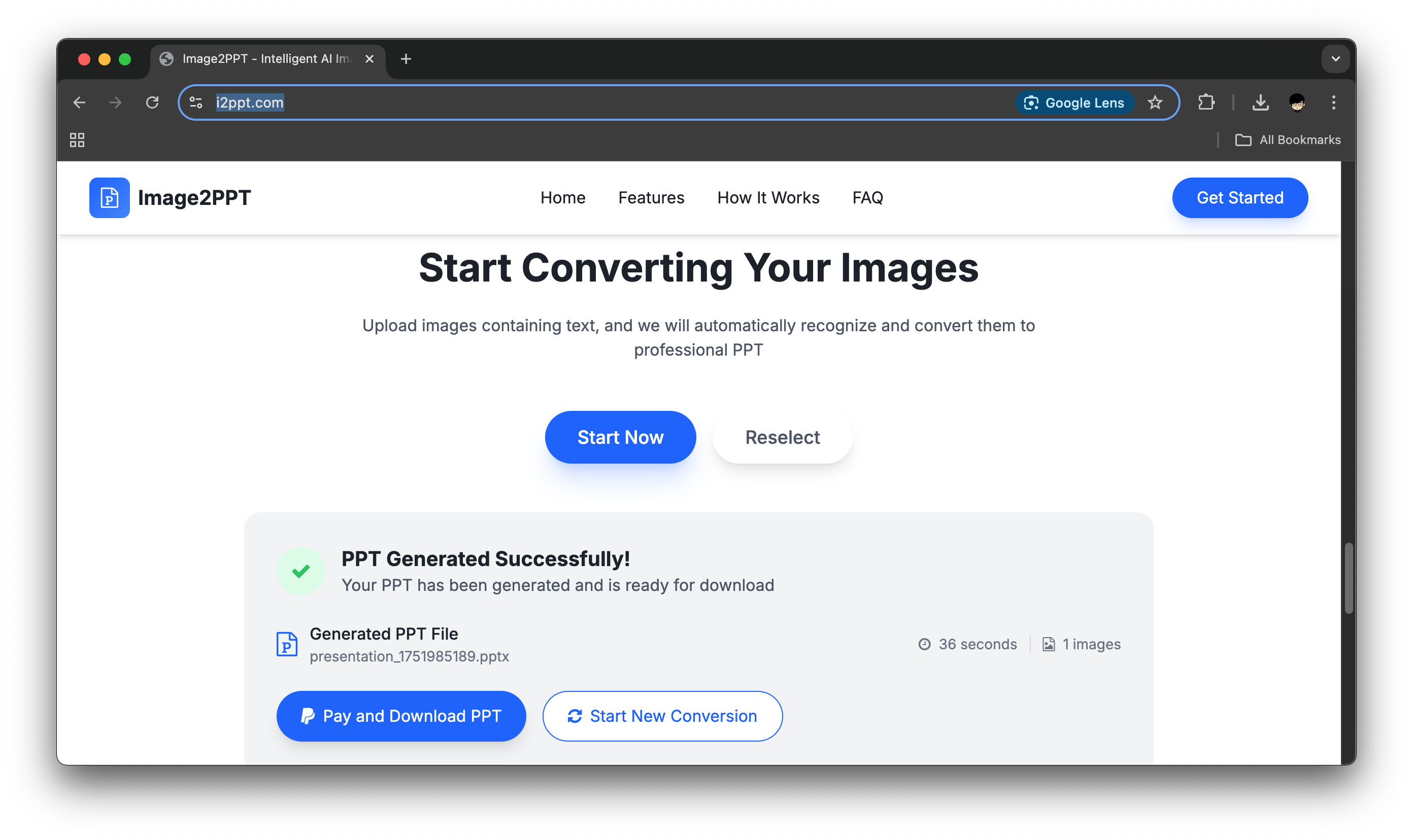This screenshot has height=840, width=1413.
Task: Click the browser back arrow
Action: tap(79, 102)
